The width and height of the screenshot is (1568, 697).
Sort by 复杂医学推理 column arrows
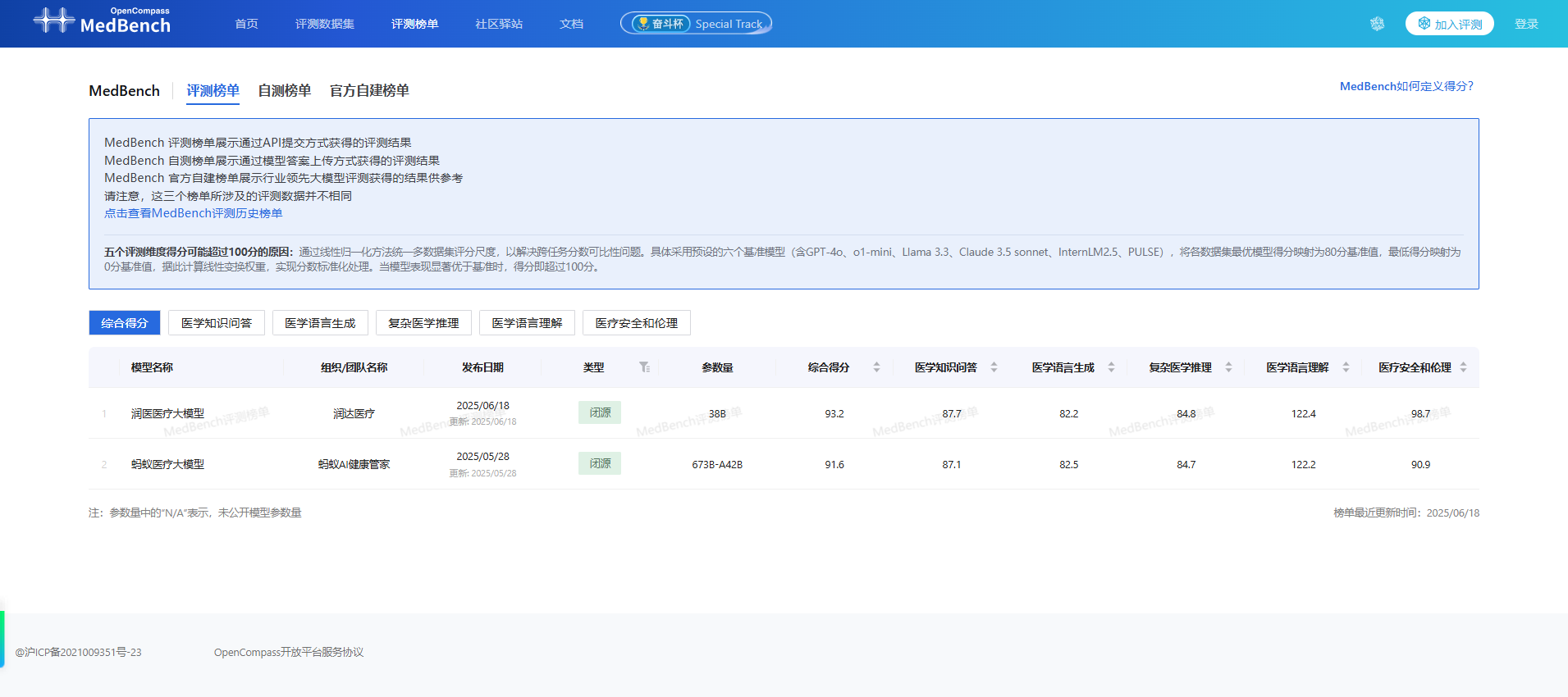1228,367
